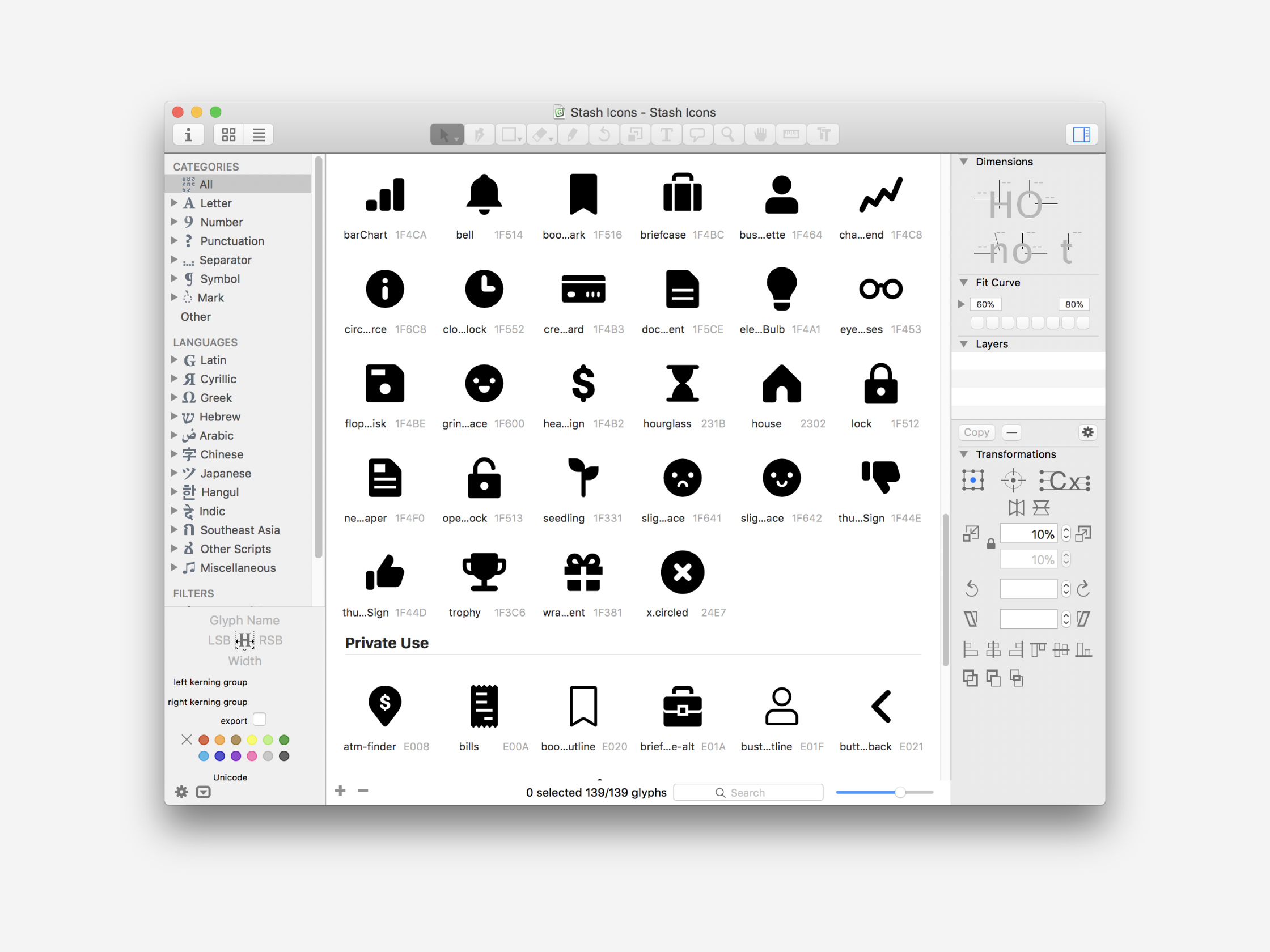Toggle the Dimensions panel open
The width and height of the screenshot is (1270, 952).
(x=962, y=162)
